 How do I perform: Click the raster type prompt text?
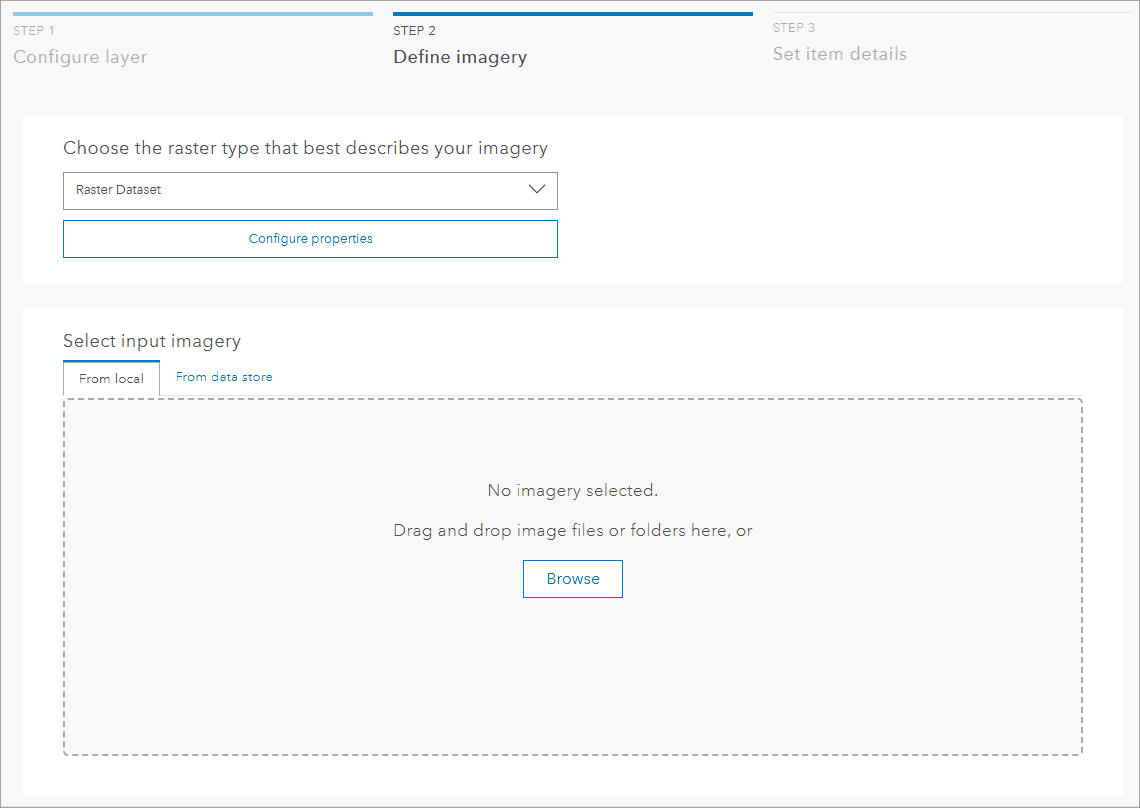[305, 147]
